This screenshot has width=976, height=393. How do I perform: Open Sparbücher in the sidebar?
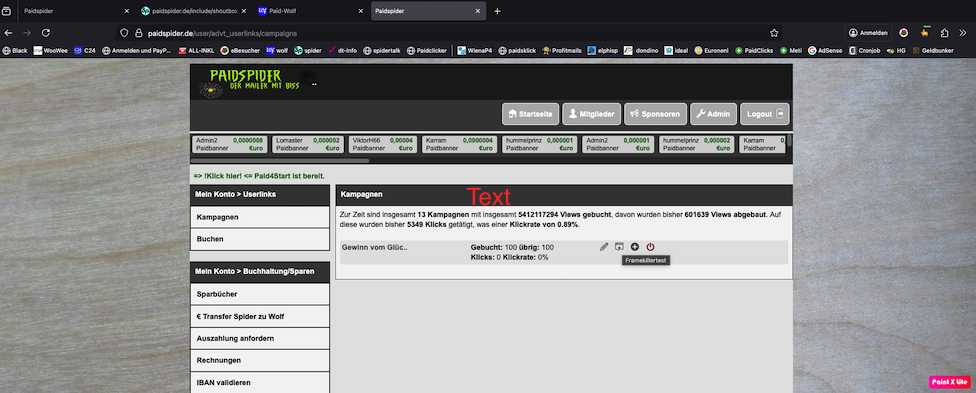pos(260,294)
